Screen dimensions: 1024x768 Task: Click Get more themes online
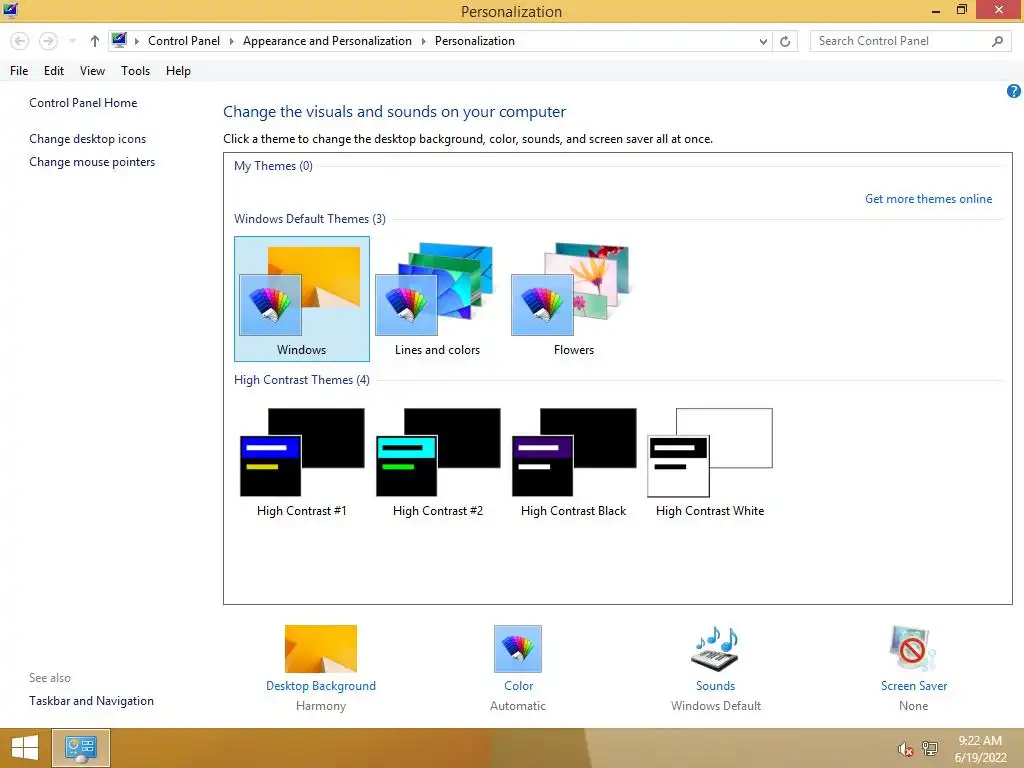(x=928, y=199)
